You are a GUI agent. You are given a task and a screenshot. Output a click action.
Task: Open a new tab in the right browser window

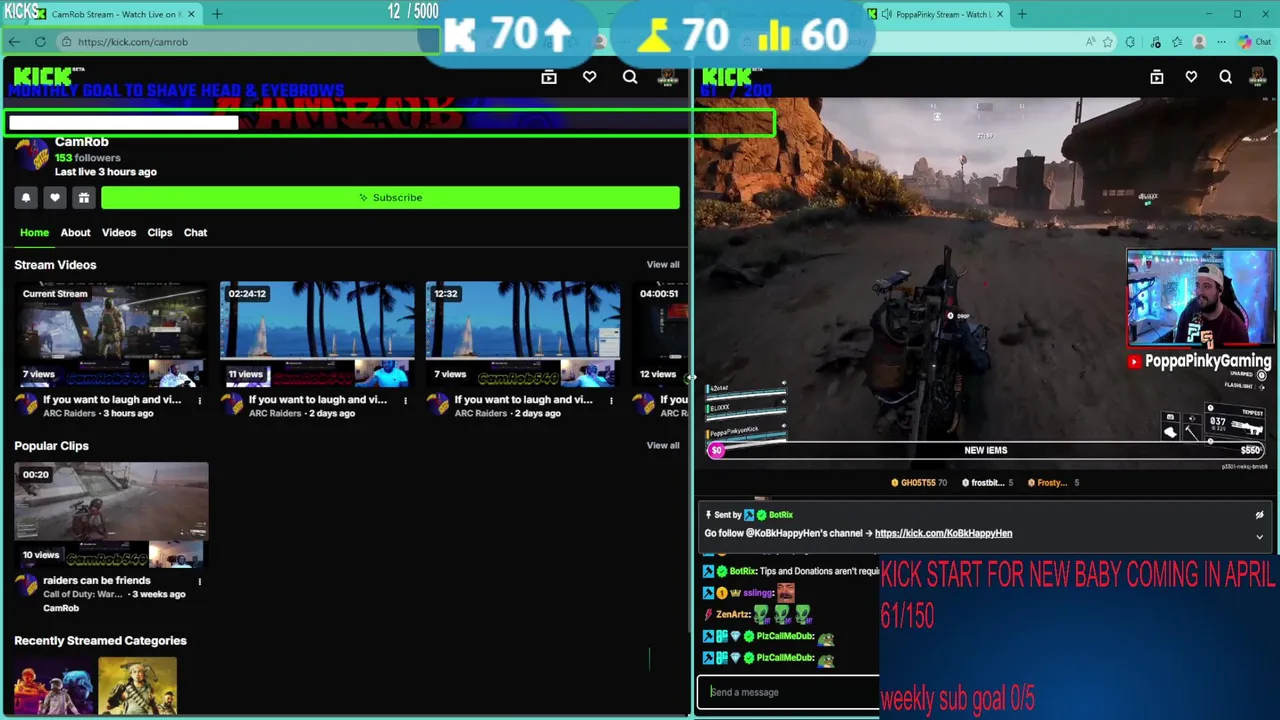(1022, 14)
